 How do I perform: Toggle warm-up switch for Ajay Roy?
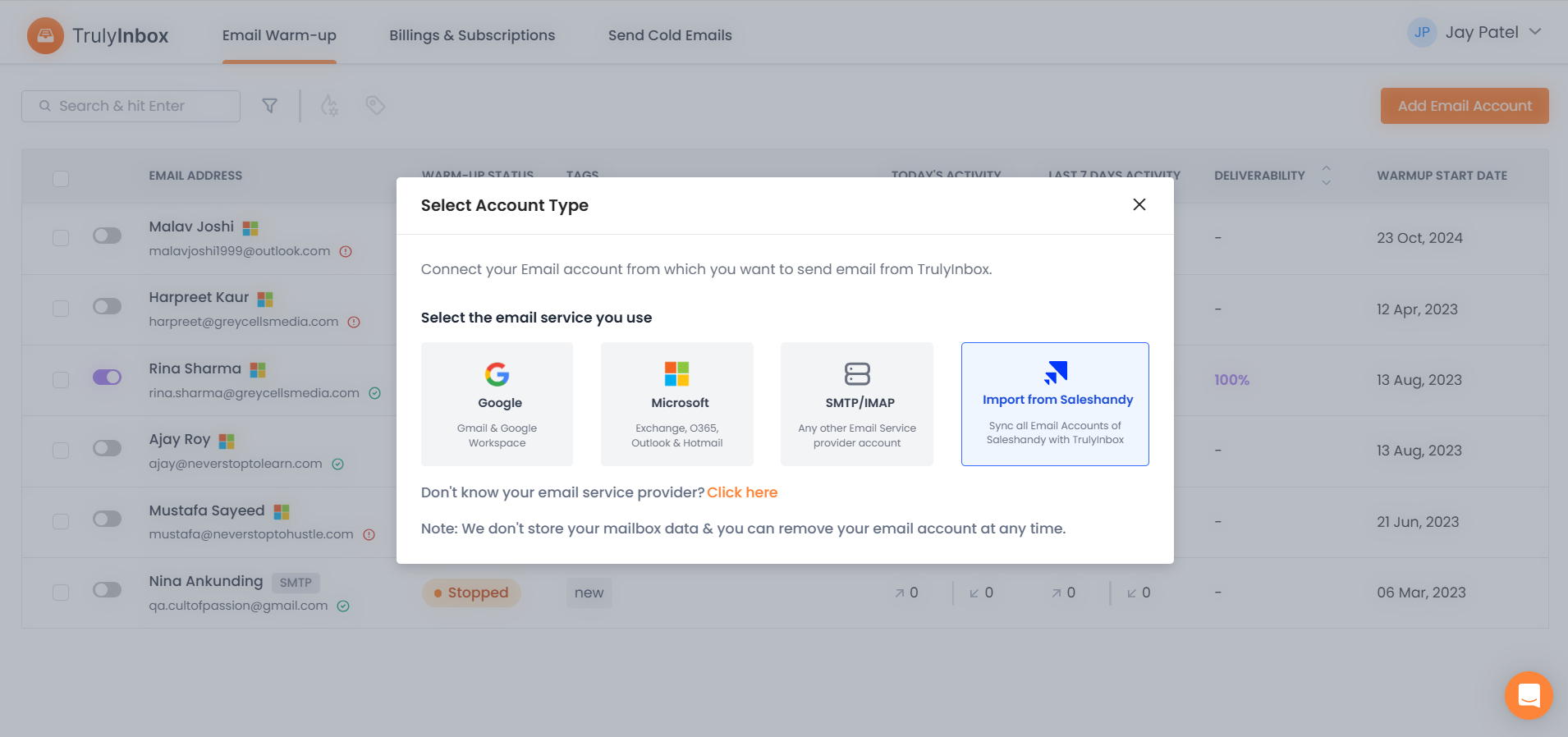tap(107, 448)
